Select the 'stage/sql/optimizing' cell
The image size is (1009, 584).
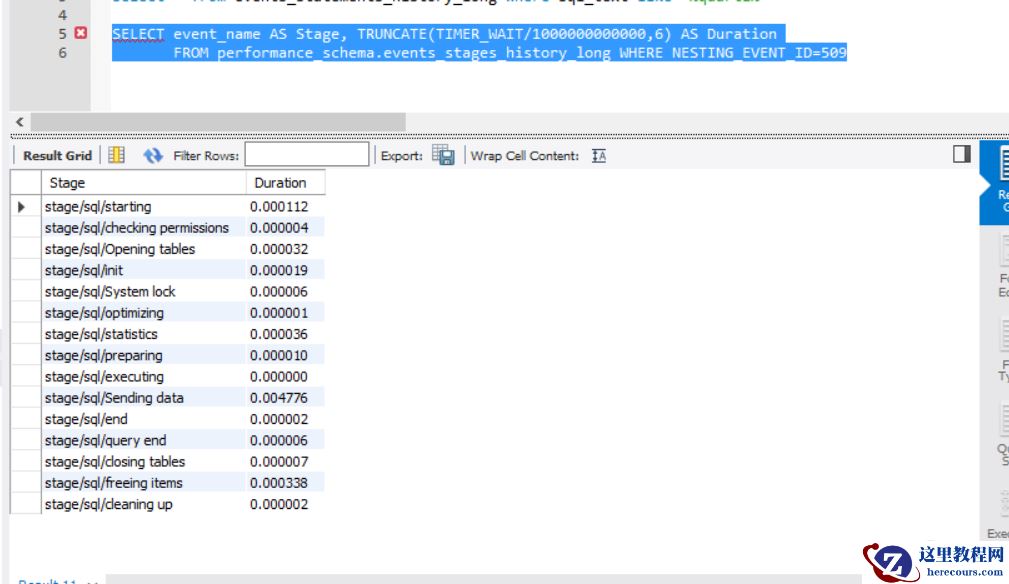tap(143, 313)
